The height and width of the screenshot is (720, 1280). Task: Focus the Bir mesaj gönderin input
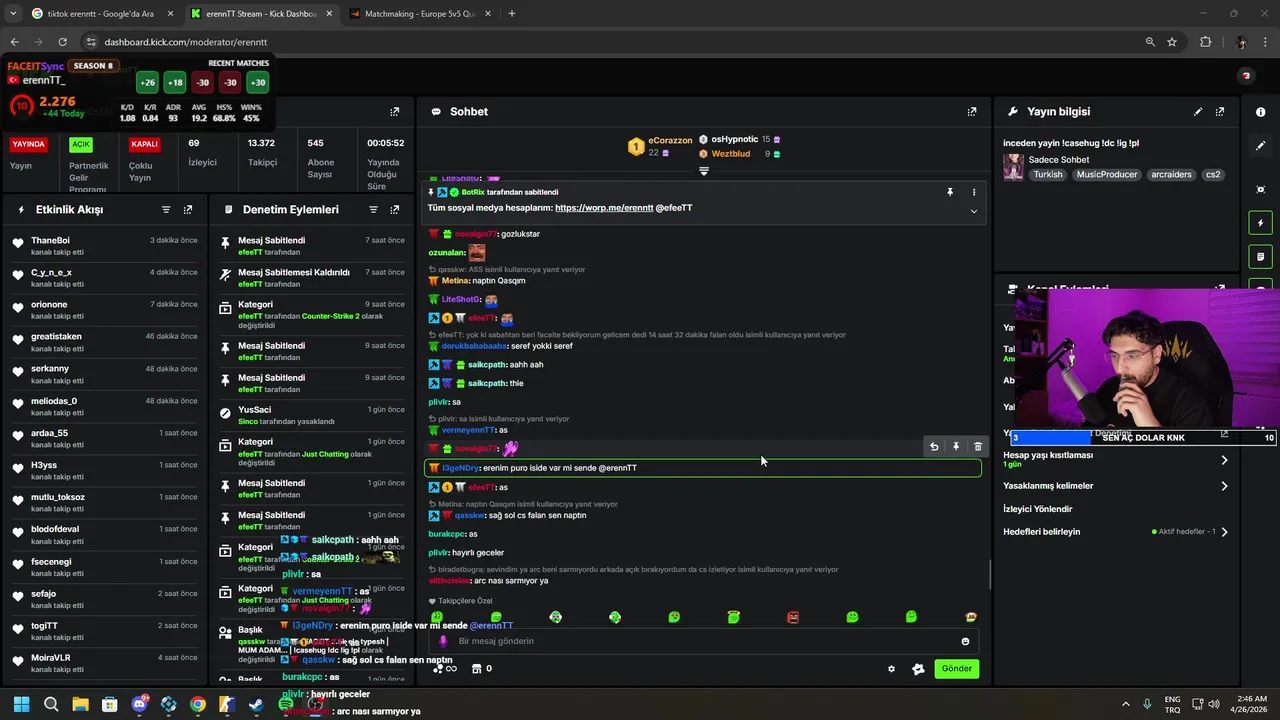705,641
